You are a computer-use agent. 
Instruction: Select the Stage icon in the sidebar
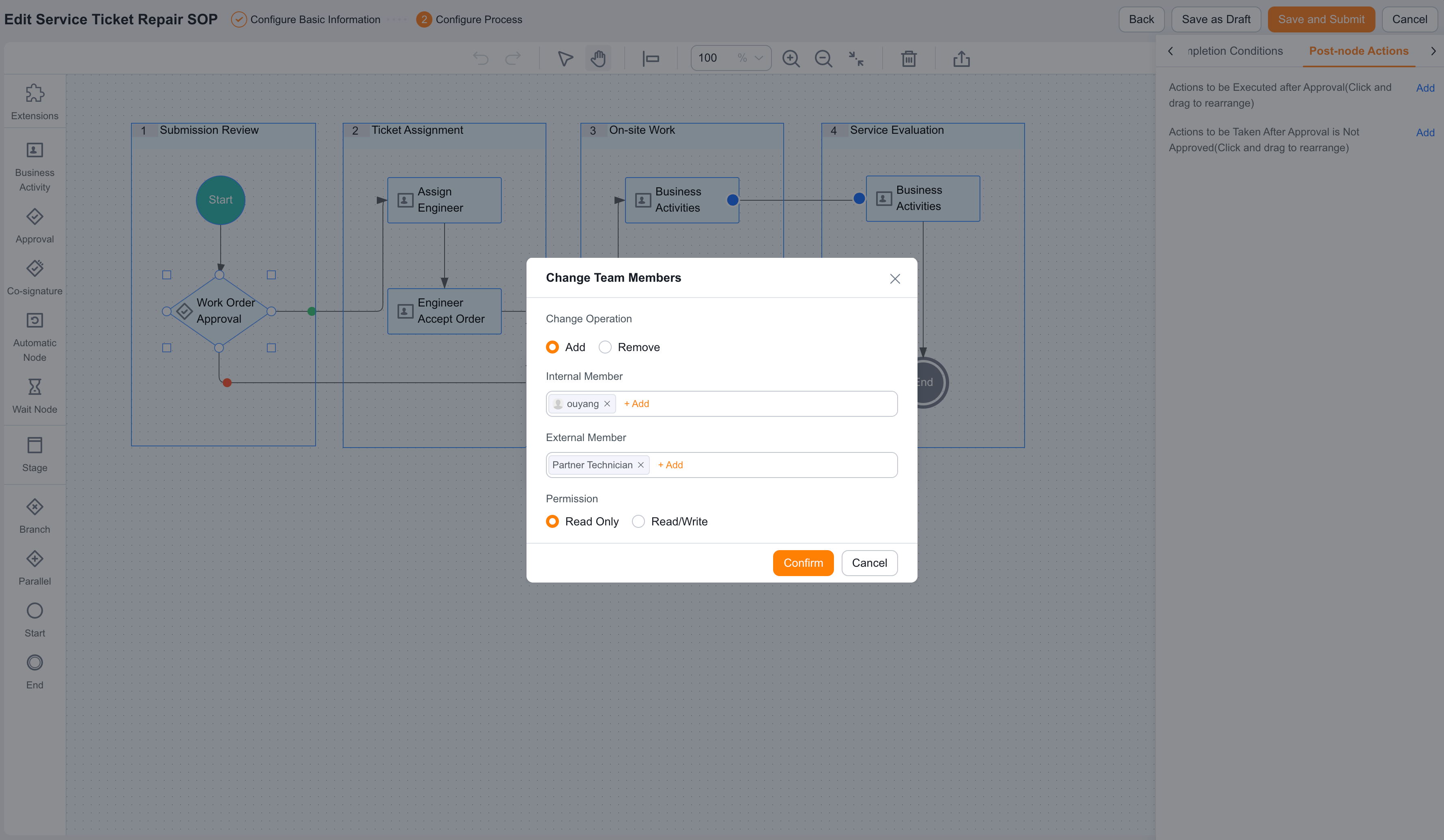point(34,445)
